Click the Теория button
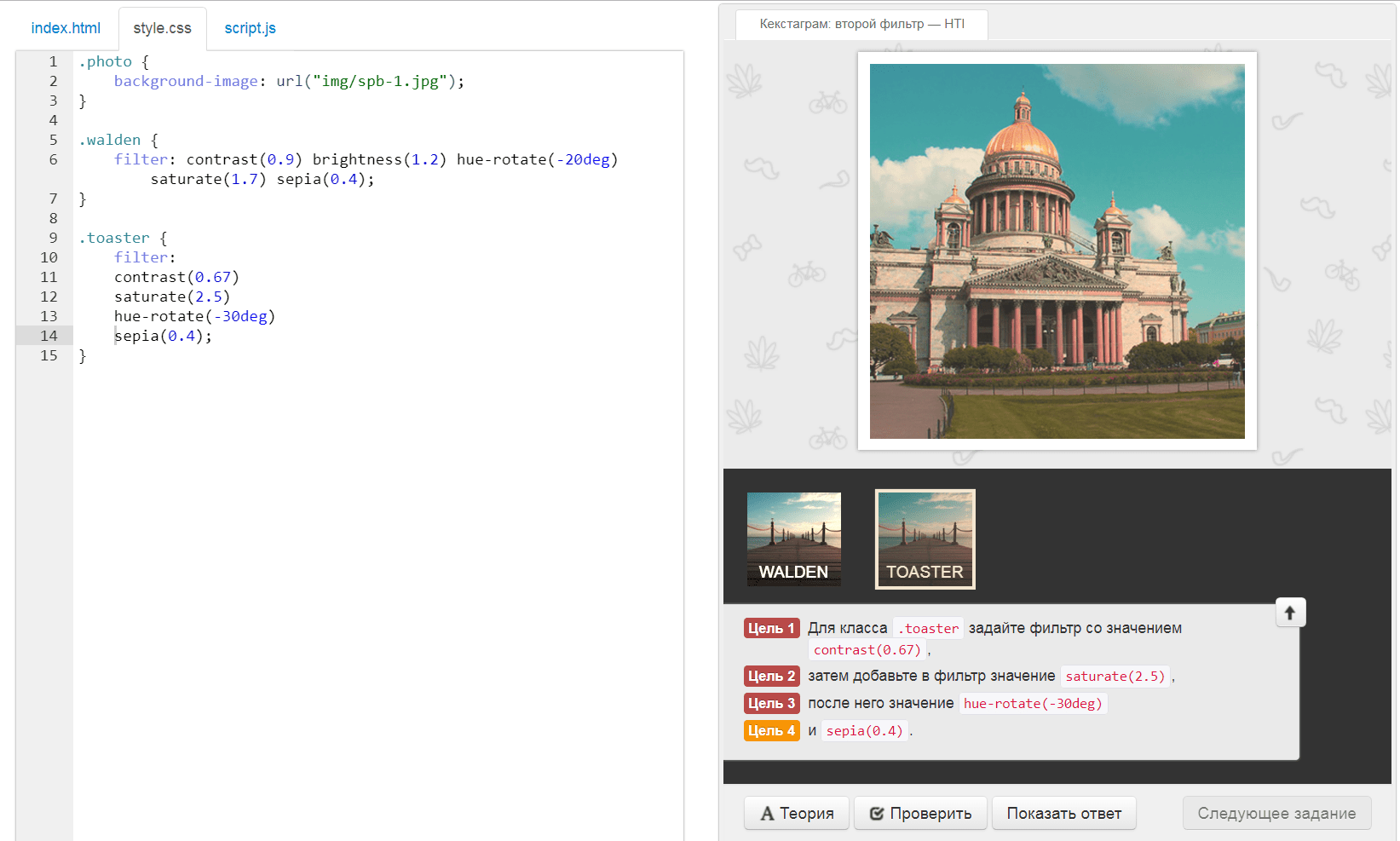Viewport: 1400px width, 841px height. pyautogui.click(x=797, y=813)
